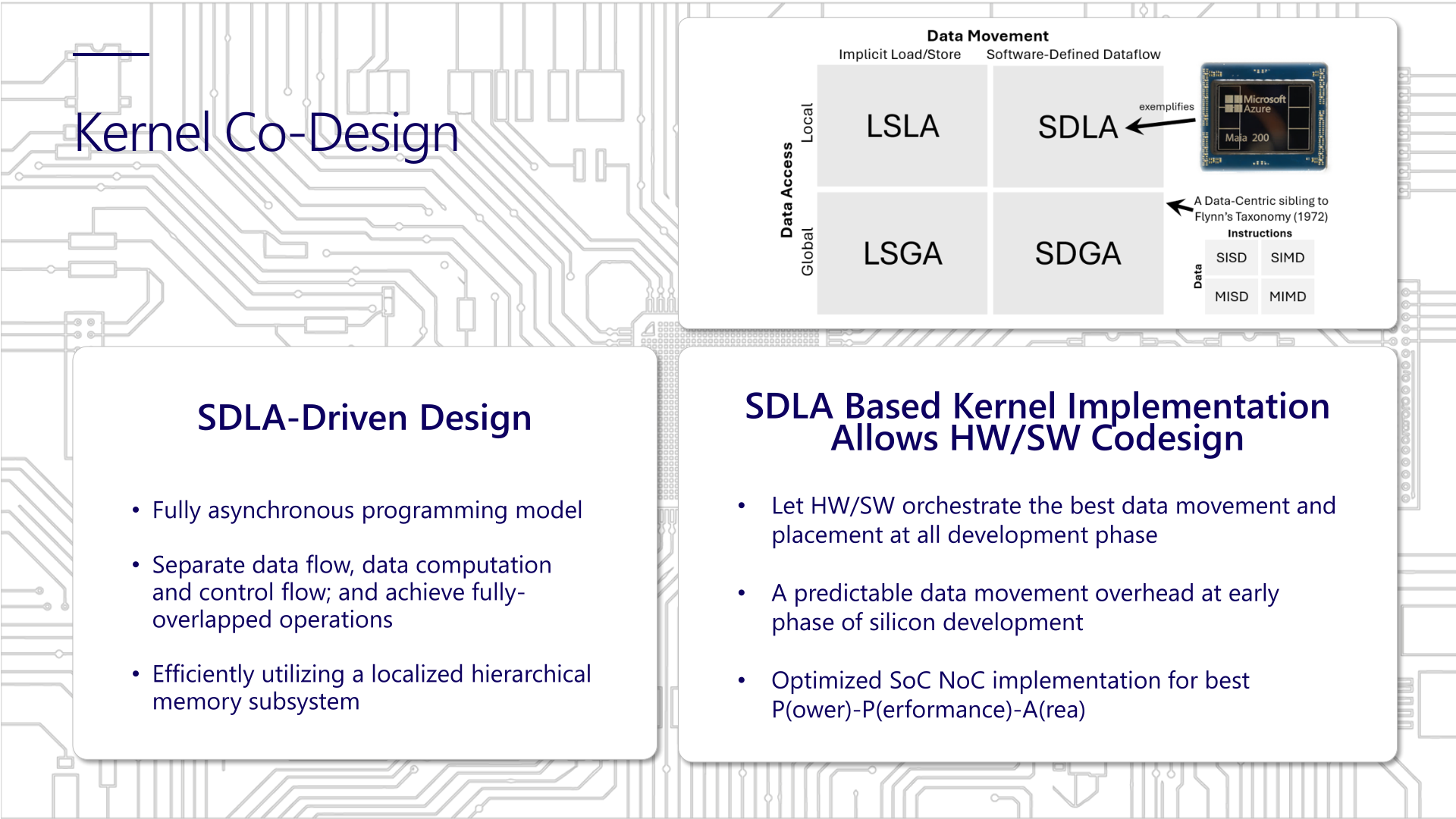Click 'Let HW/SW orchestrate the best' bullet
Image resolution: width=1456 pixels, height=819 pixels.
tap(1053, 520)
